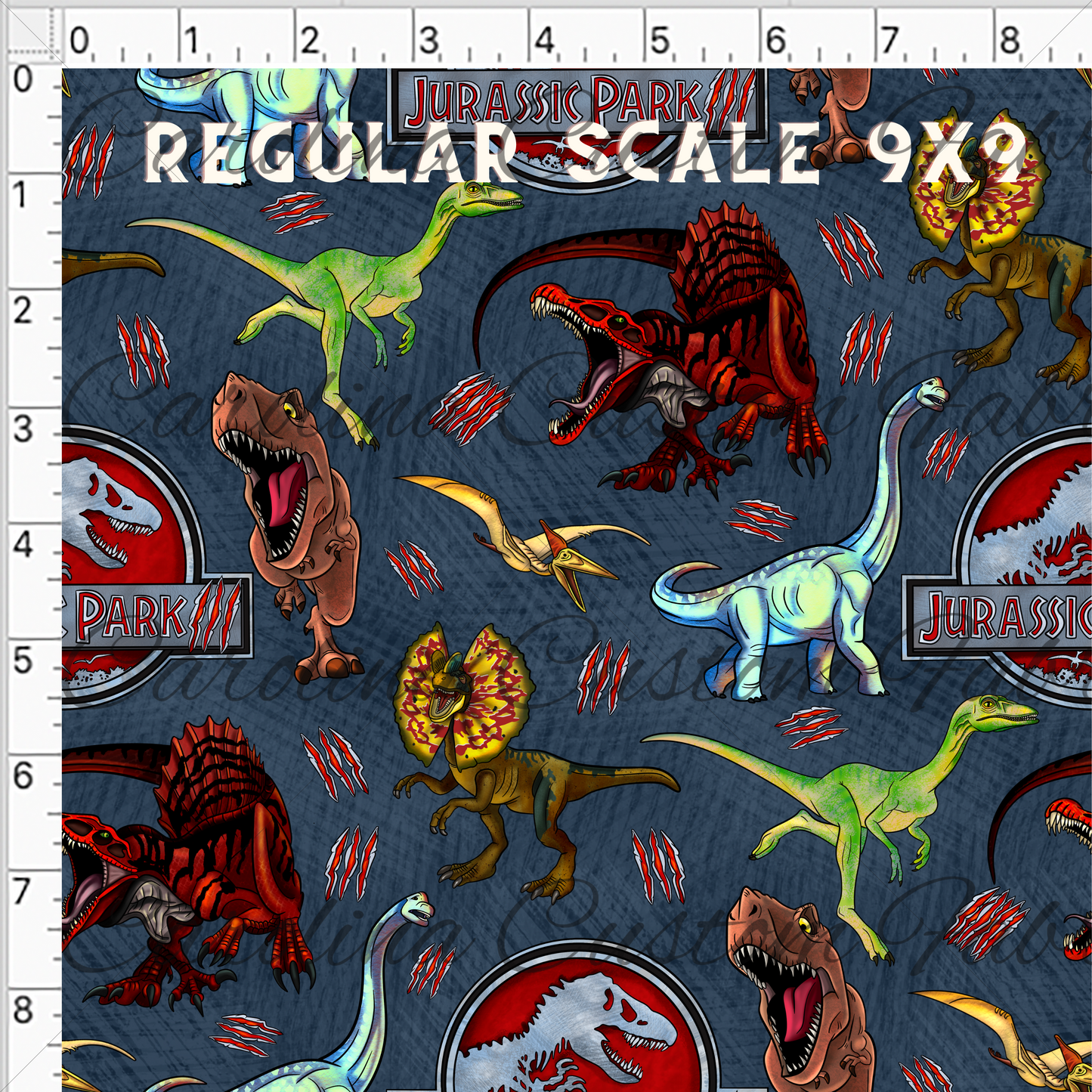Image resolution: width=1092 pixels, height=1092 pixels.
Task: Select the round T-Rex skeleton logo at bottom
Action: click(574, 1020)
